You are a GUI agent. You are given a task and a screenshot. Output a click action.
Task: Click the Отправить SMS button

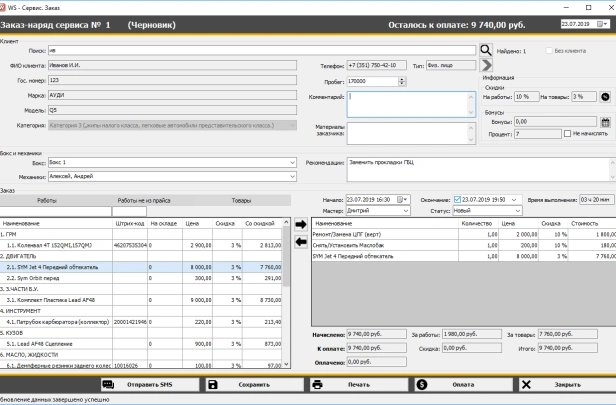[x=148, y=384]
